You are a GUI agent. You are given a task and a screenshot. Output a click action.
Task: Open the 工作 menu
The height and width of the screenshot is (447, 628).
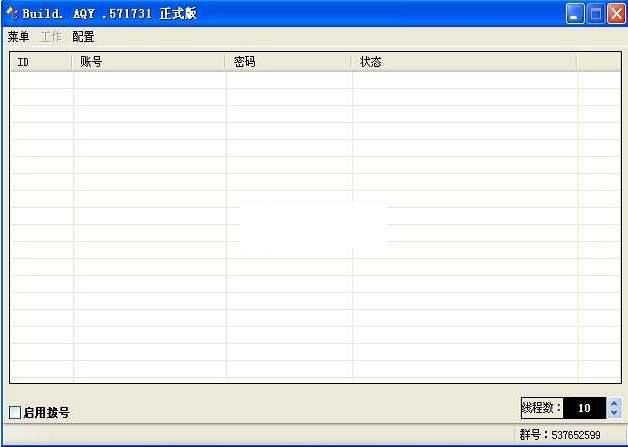click(50, 37)
